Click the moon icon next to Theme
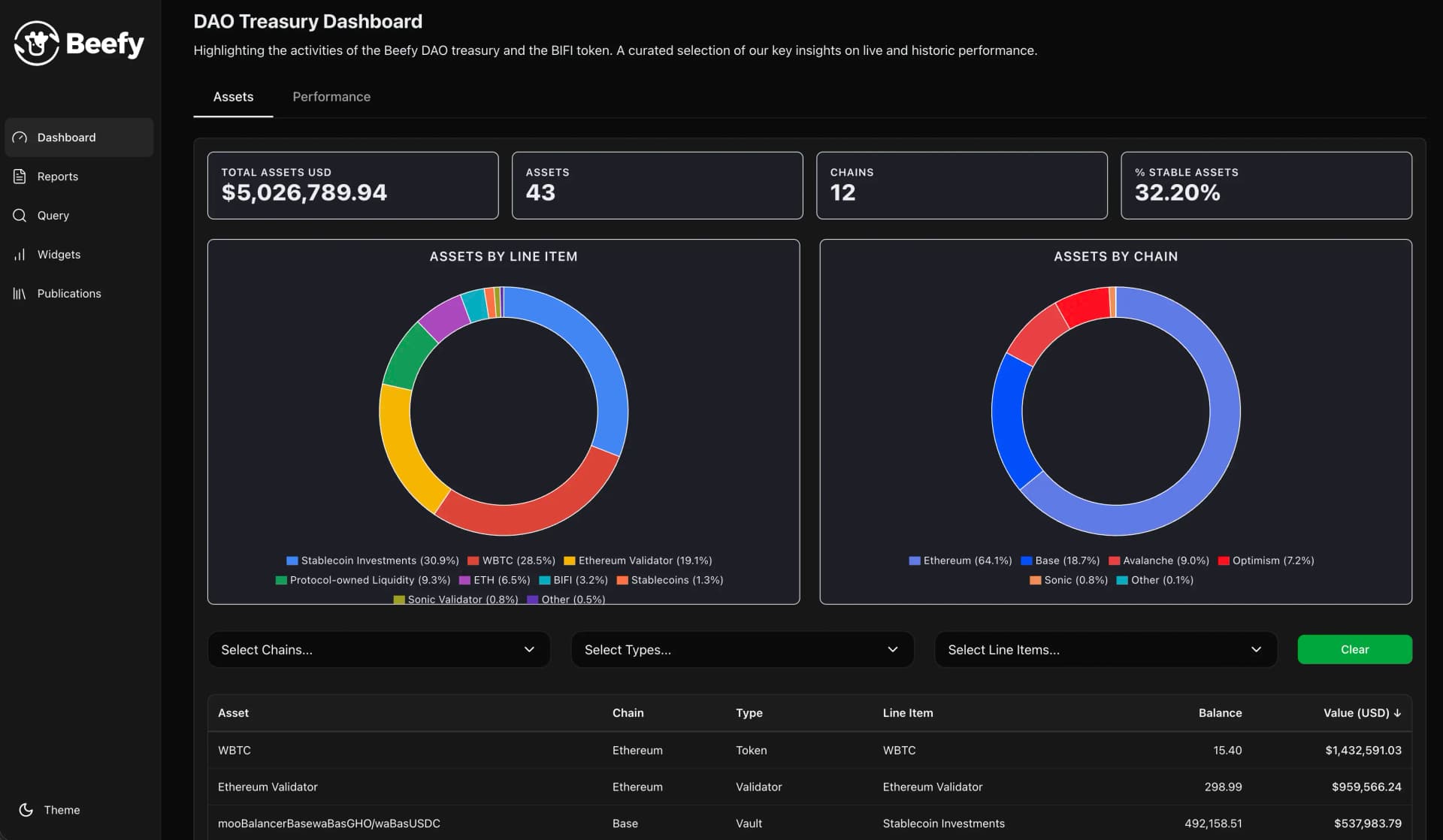Screen dimensions: 1443x840 27,810
